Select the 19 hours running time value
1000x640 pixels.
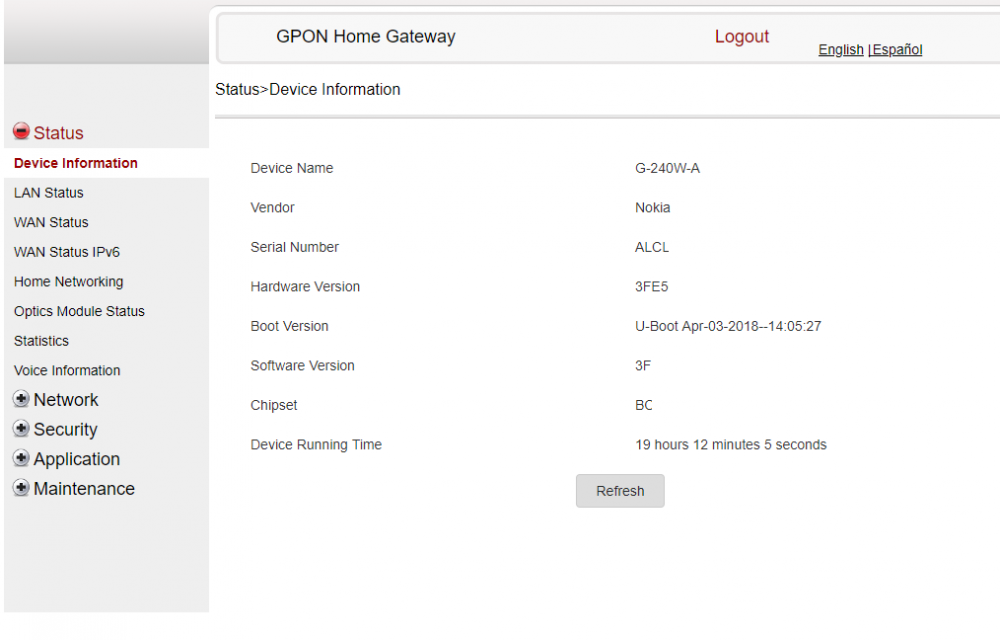[x=731, y=445]
